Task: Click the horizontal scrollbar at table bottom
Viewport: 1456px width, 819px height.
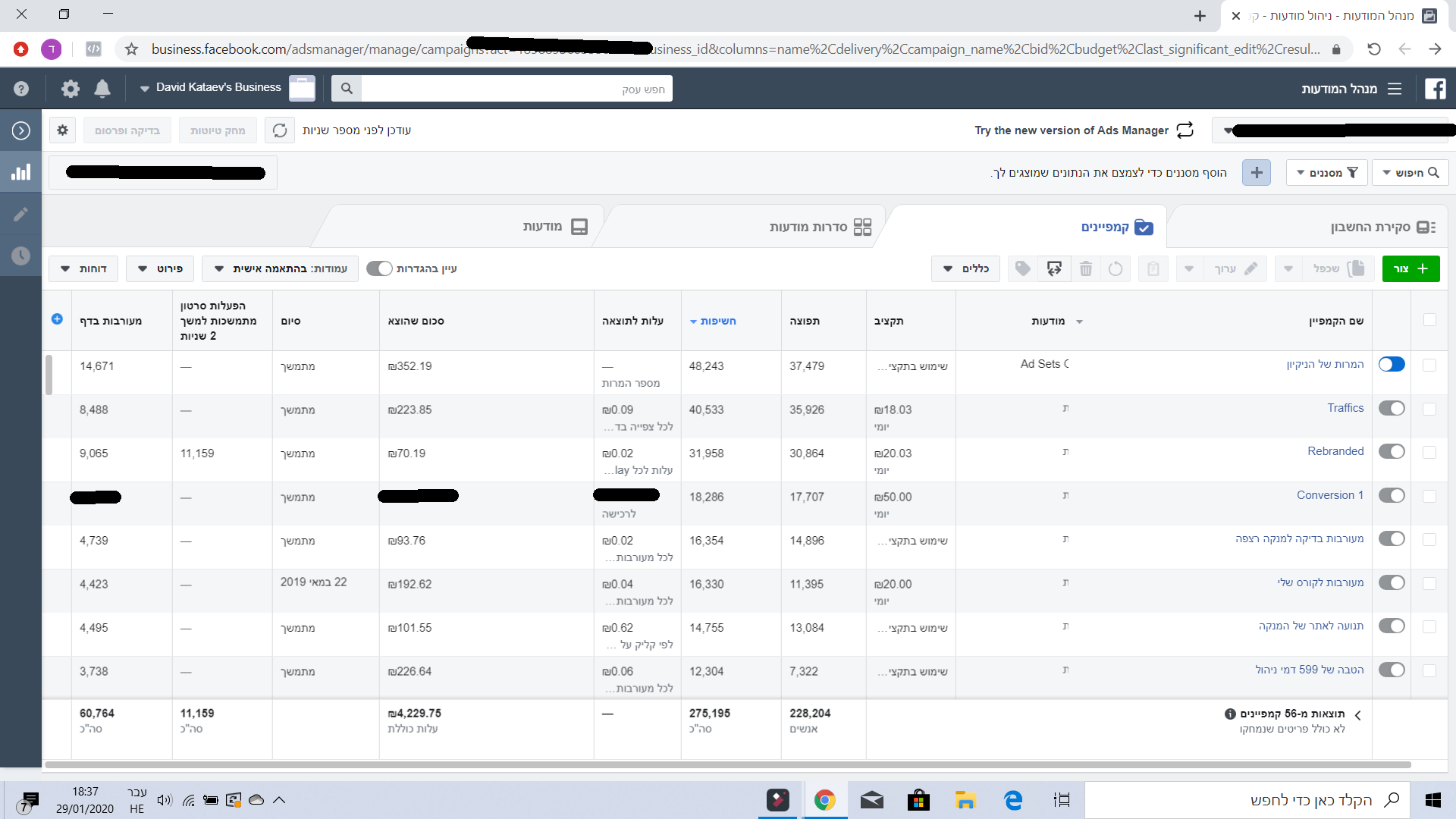Action: pos(728,764)
